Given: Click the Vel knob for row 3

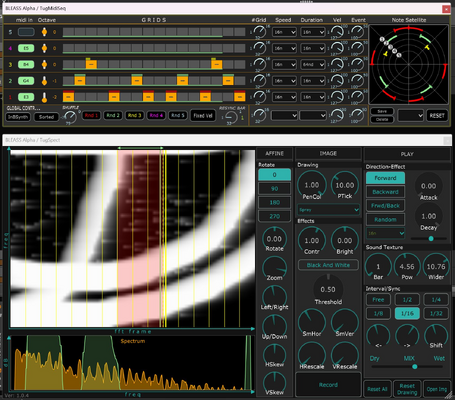Looking at the screenshot, I should pyautogui.click(x=337, y=64).
